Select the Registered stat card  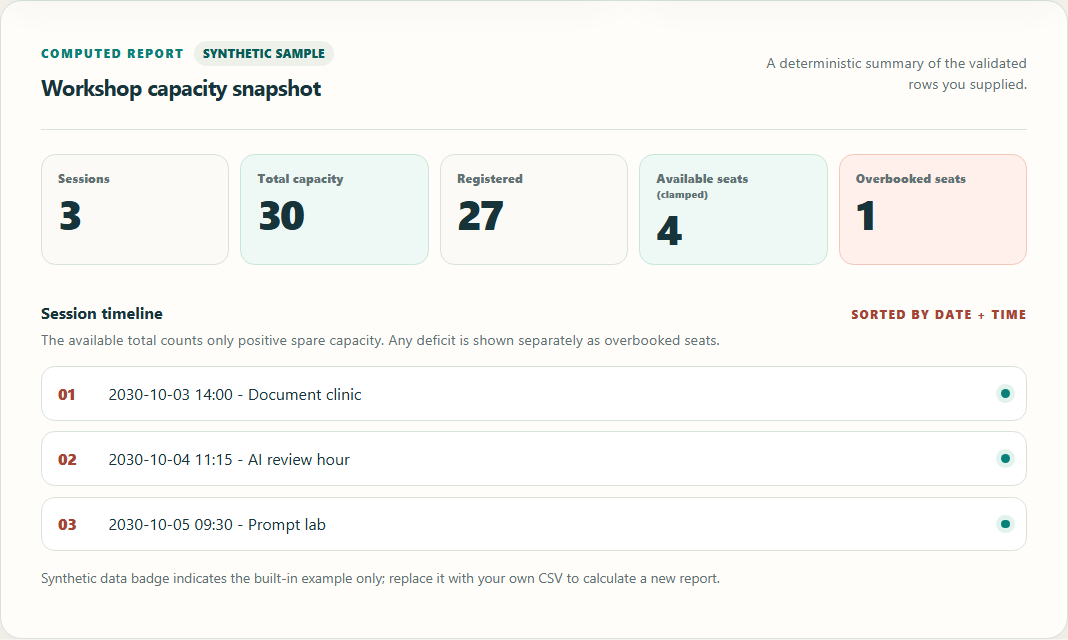click(x=534, y=209)
